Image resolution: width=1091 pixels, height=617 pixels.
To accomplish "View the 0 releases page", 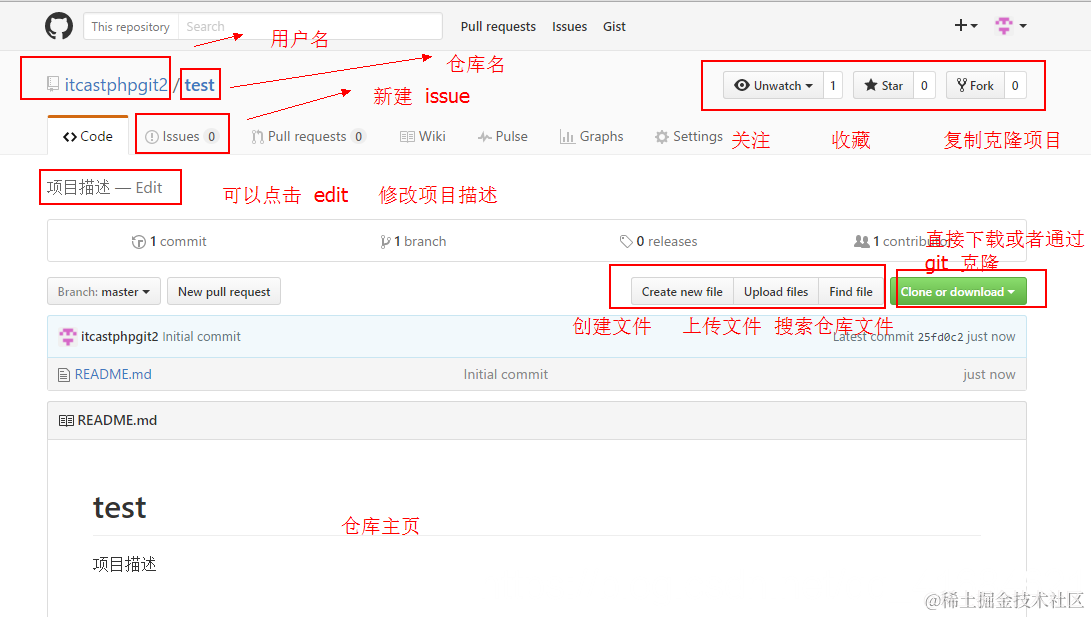I will coord(658,241).
